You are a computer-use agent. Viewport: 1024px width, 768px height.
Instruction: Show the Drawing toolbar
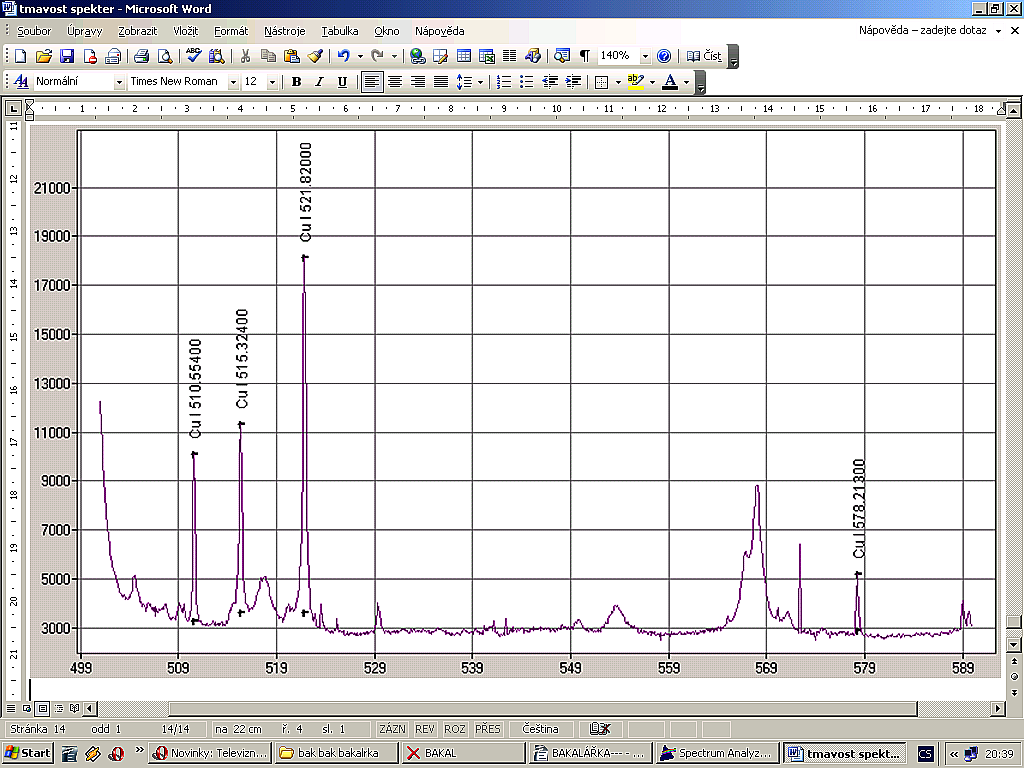[x=533, y=56]
